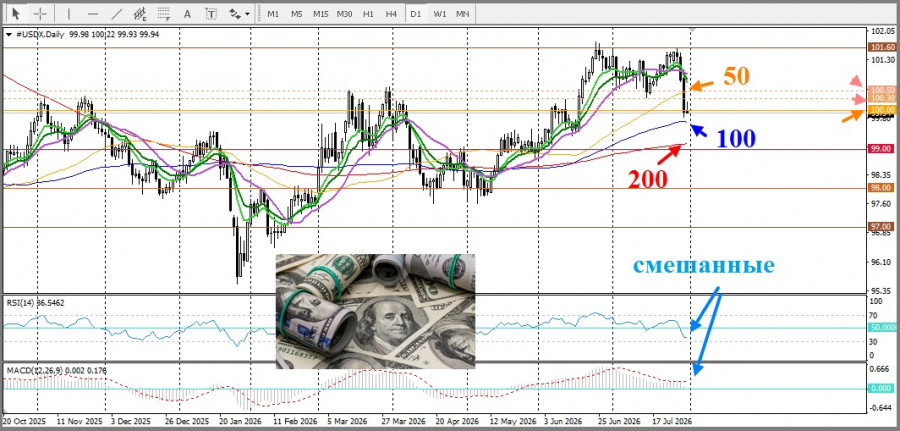The height and width of the screenshot is (431, 900).
Task: Click the 96.10 price scale value
Action: point(883,262)
